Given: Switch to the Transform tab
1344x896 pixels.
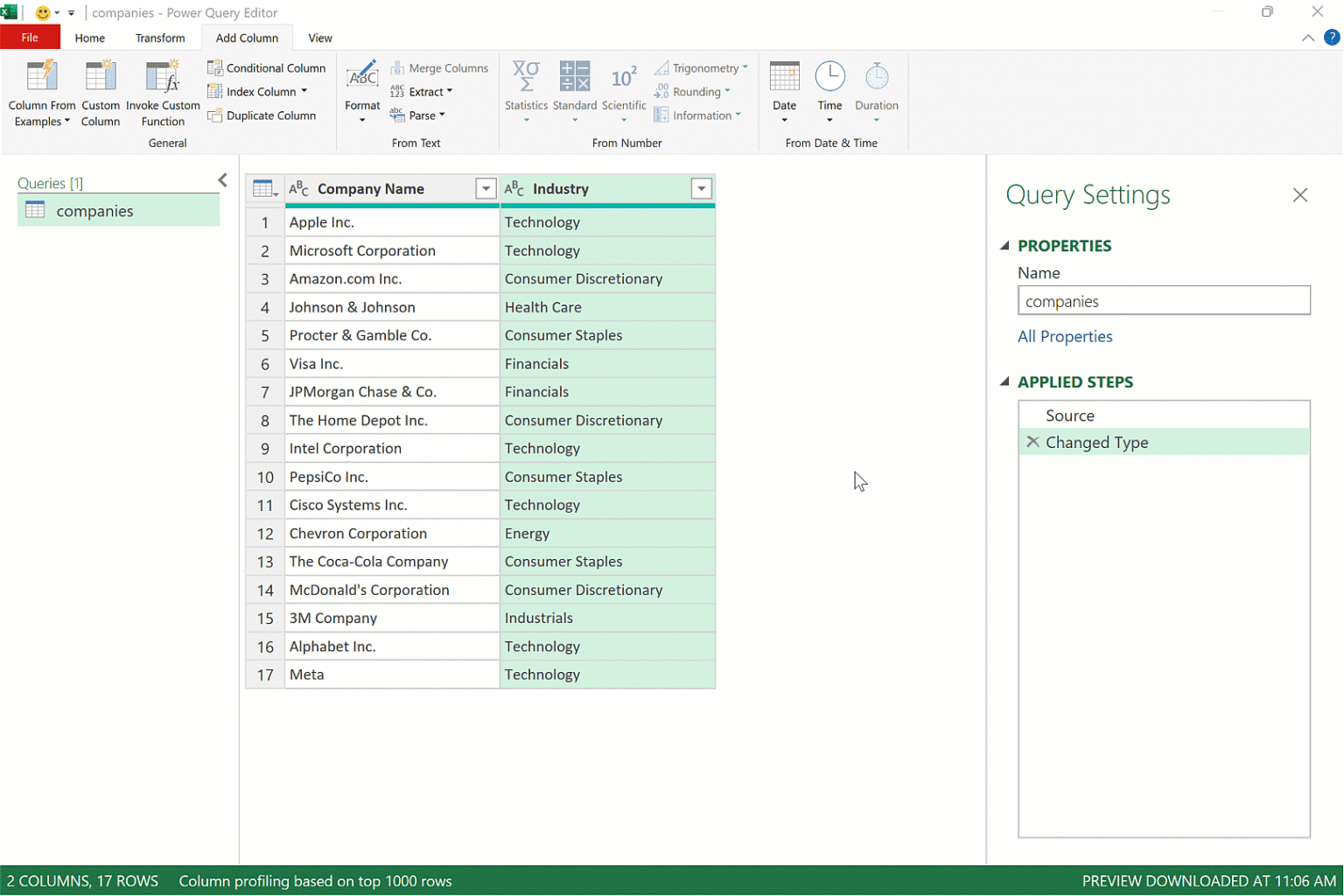Looking at the screenshot, I should [160, 38].
